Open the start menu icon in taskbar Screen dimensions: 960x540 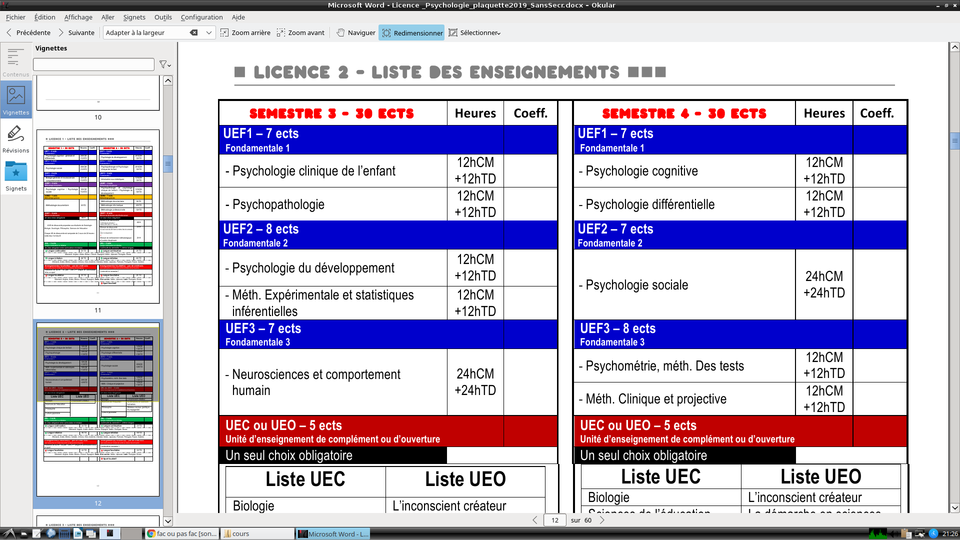(x=9, y=533)
